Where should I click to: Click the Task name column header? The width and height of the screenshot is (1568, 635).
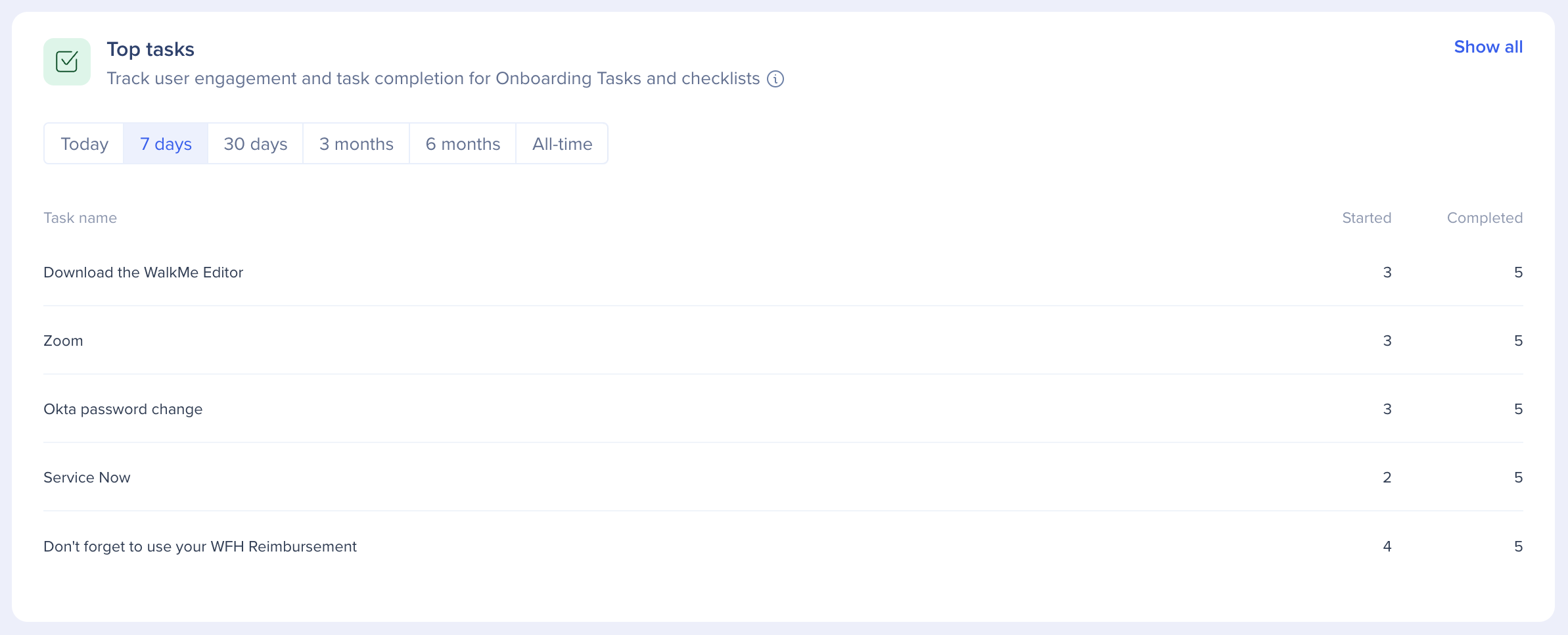click(80, 218)
